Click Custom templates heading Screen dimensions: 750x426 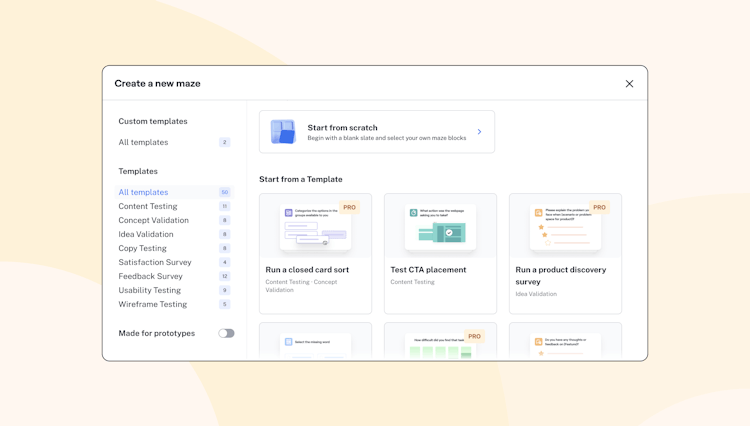(153, 121)
